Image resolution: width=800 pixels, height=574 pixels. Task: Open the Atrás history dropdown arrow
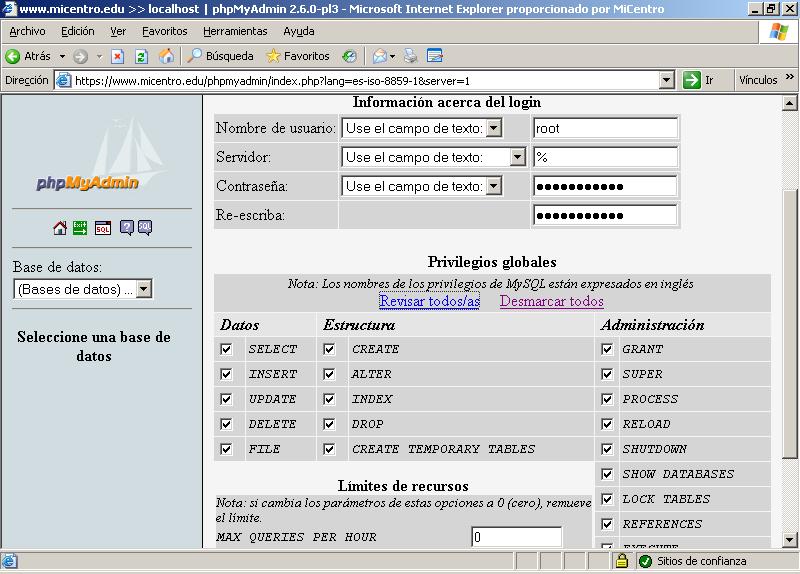[62, 56]
